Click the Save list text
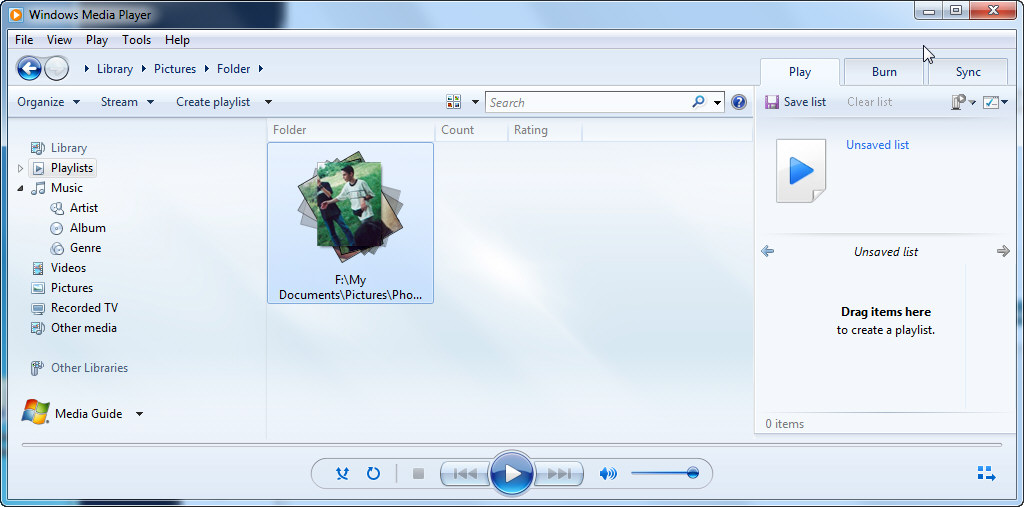Screen dimensions: 1024x507 pyautogui.click(x=805, y=102)
